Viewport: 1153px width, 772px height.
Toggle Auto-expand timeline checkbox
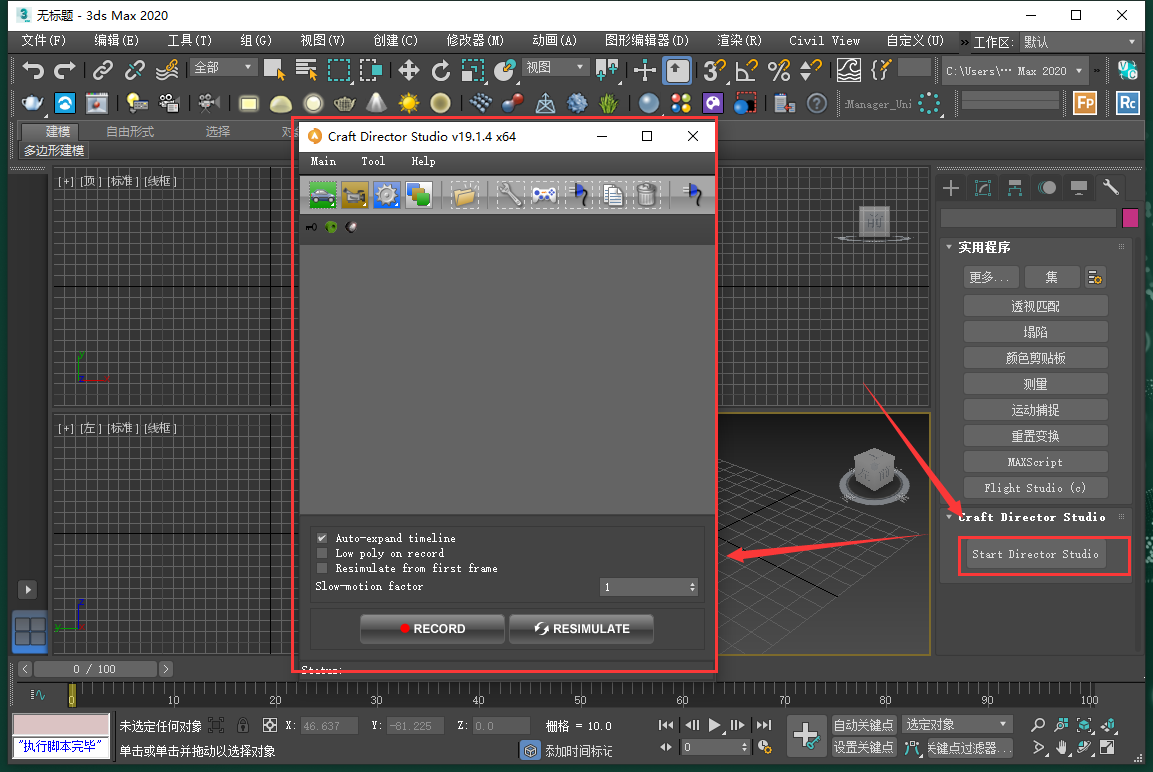point(322,538)
